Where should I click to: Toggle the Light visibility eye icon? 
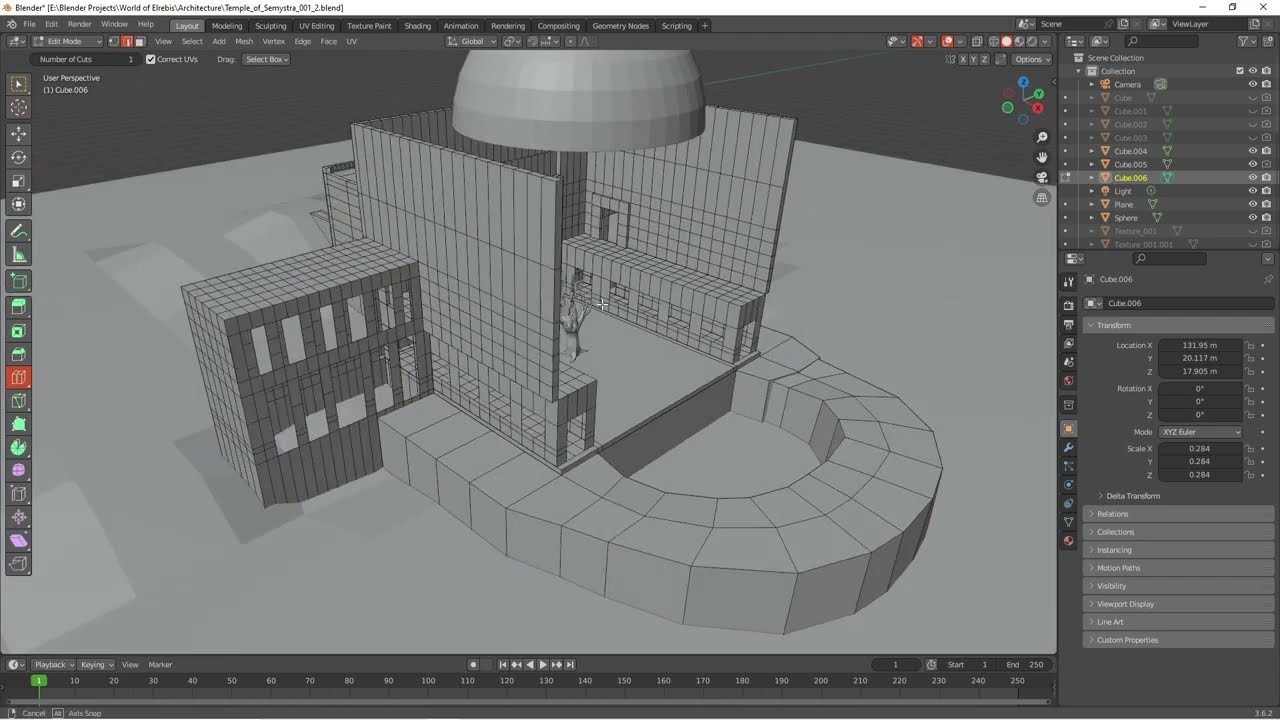click(x=1252, y=191)
